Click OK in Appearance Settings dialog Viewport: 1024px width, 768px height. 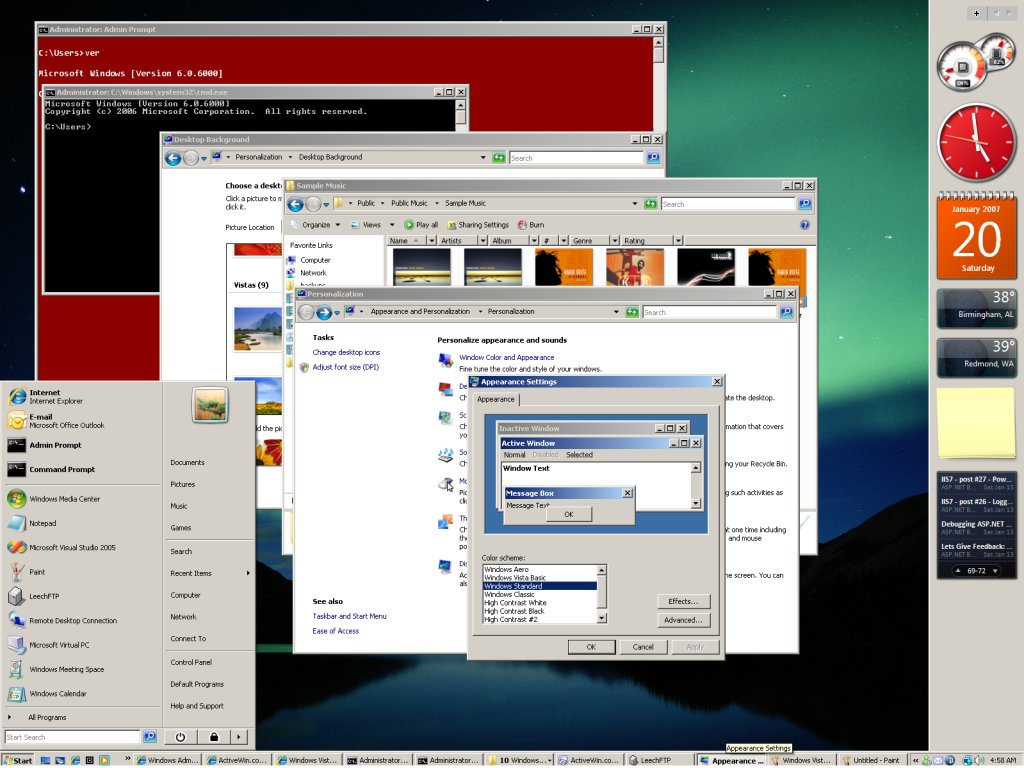(x=591, y=647)
